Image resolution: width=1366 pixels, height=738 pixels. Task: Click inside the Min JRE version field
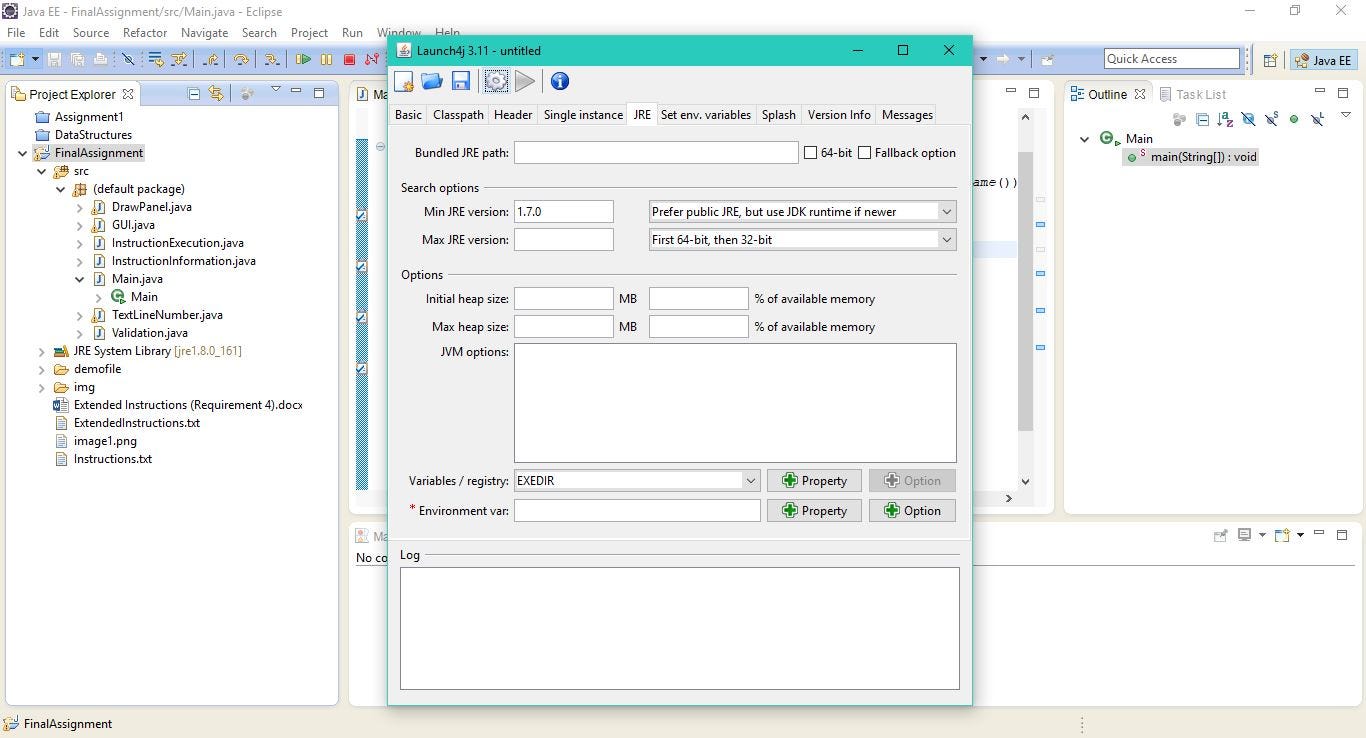pyautogui.click(x=563, y=211)
